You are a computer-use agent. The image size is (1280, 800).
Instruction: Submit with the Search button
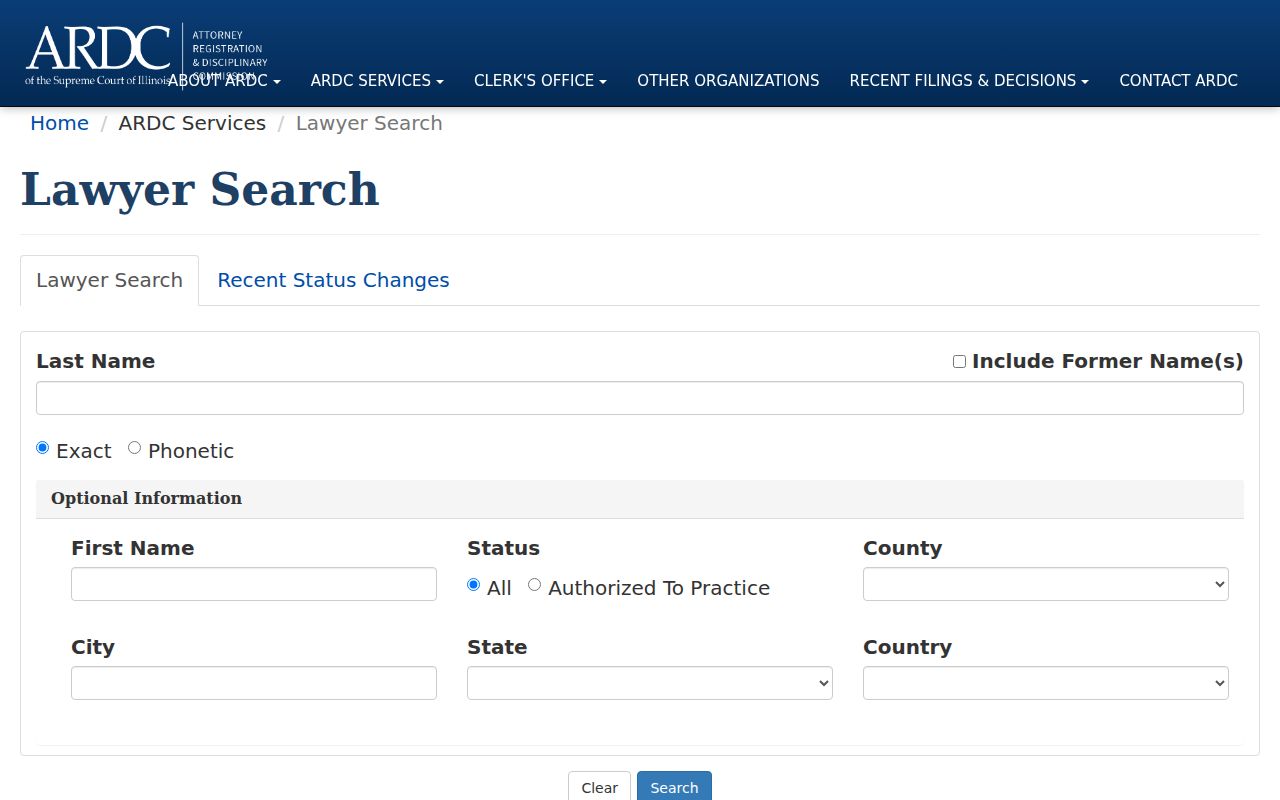(x=674, y=786)
